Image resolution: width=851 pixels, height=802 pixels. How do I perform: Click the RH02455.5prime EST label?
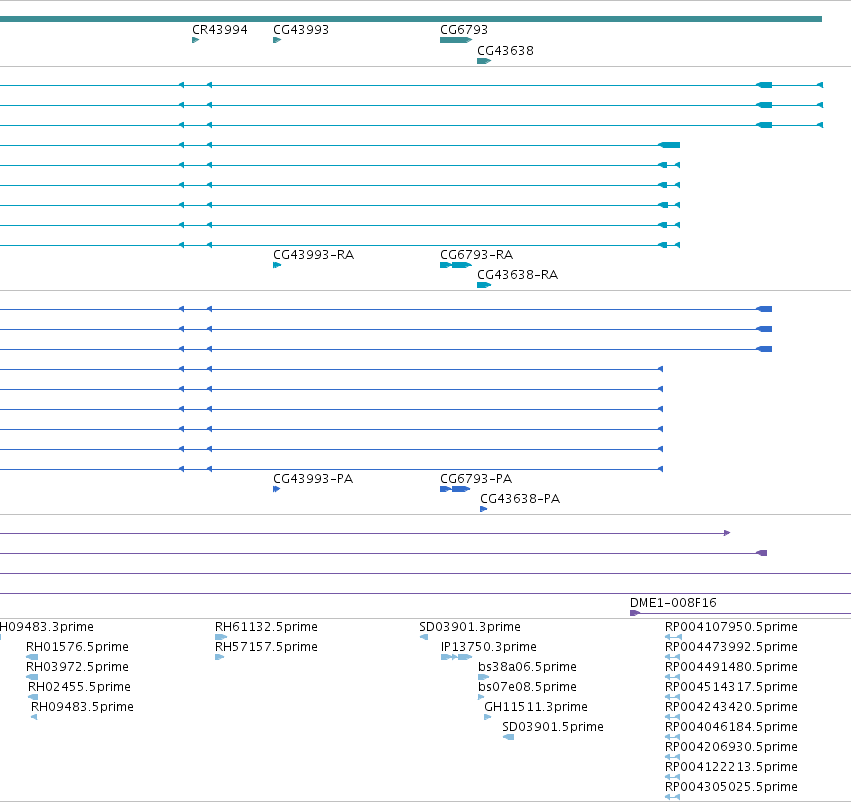[79, 687]
